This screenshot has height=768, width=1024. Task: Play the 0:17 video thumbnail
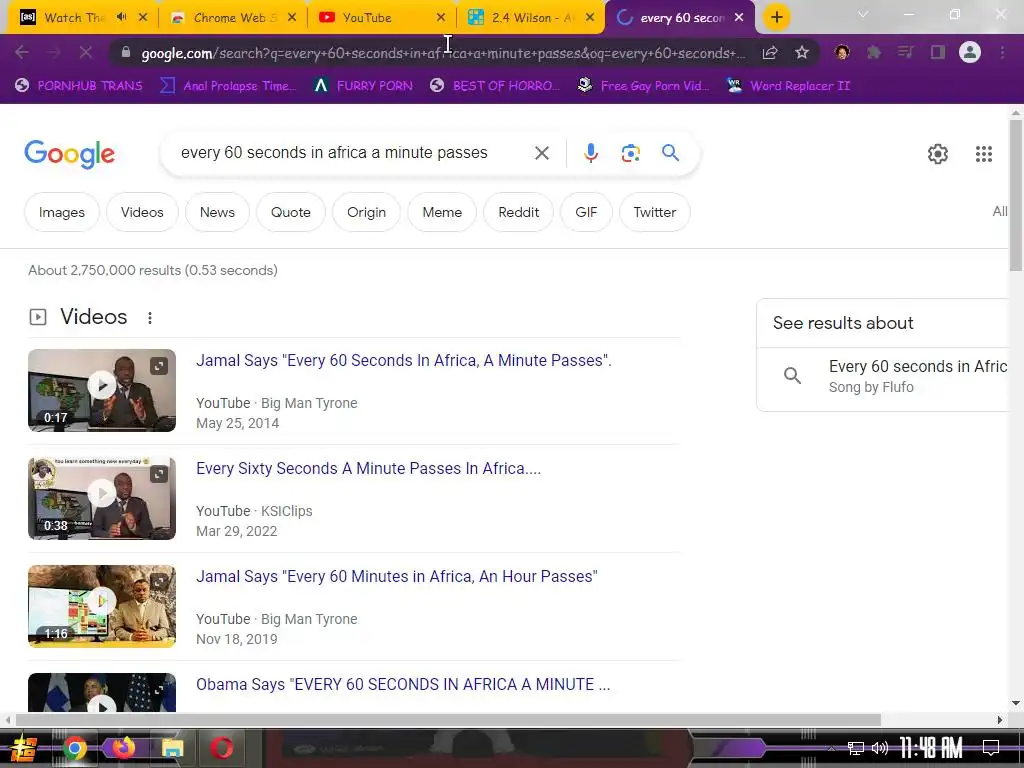102,390
